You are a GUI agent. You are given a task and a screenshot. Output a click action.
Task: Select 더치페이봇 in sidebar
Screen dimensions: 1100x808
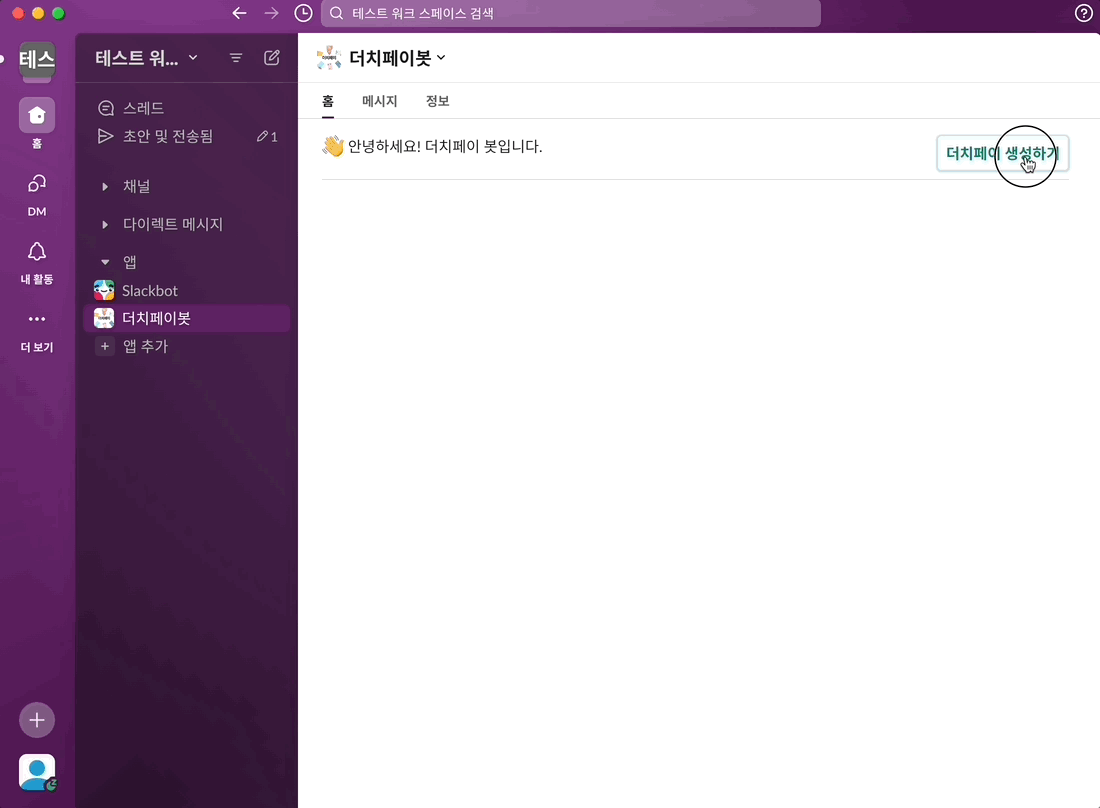(x=187, y=318)
